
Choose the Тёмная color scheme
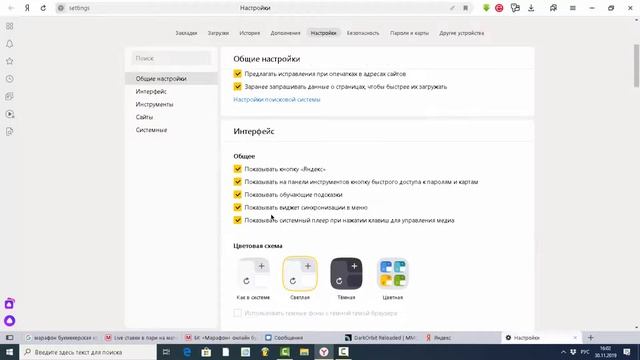(346, 273)
